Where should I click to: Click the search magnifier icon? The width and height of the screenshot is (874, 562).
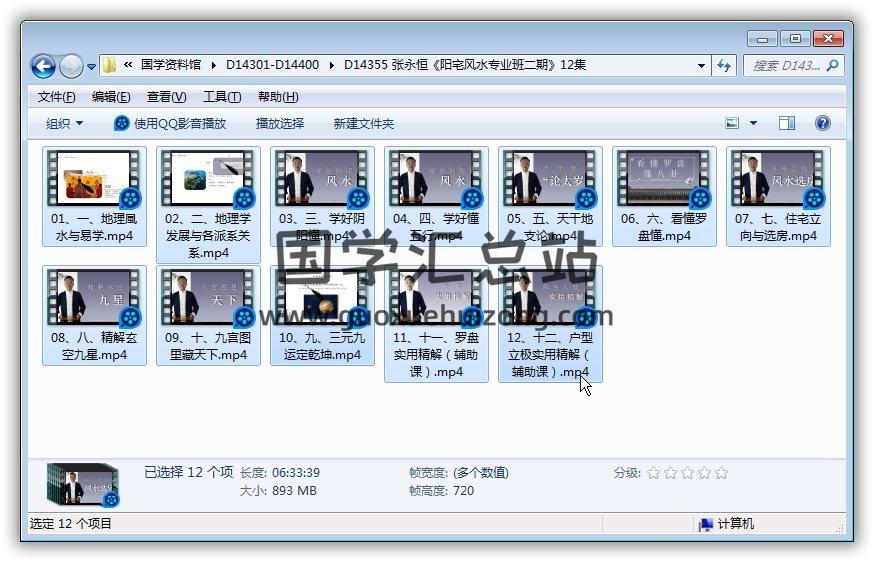(x=831, y=66)
